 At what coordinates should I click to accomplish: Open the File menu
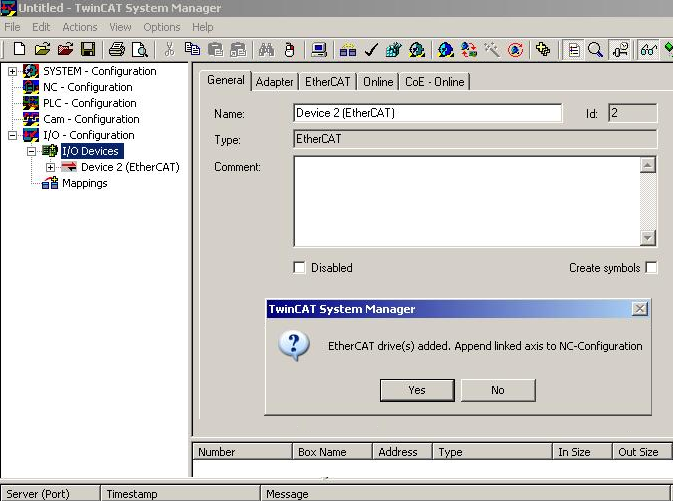tap(12, 27)
